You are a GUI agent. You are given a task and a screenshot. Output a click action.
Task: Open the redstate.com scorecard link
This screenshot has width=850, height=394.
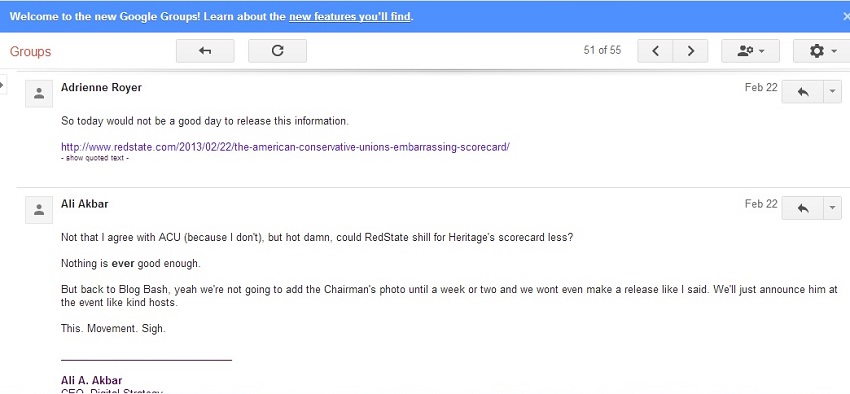[x=285, y=147]
